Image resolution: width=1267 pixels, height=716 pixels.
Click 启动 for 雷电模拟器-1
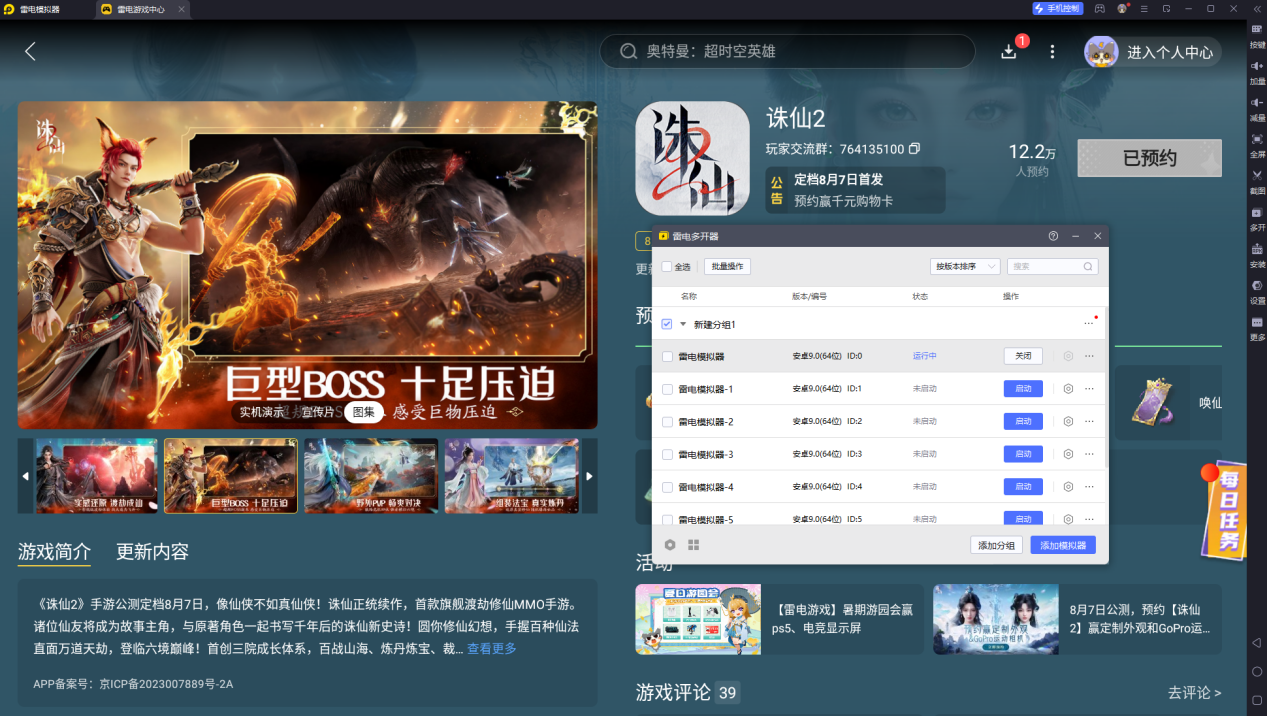point(1023,389)
